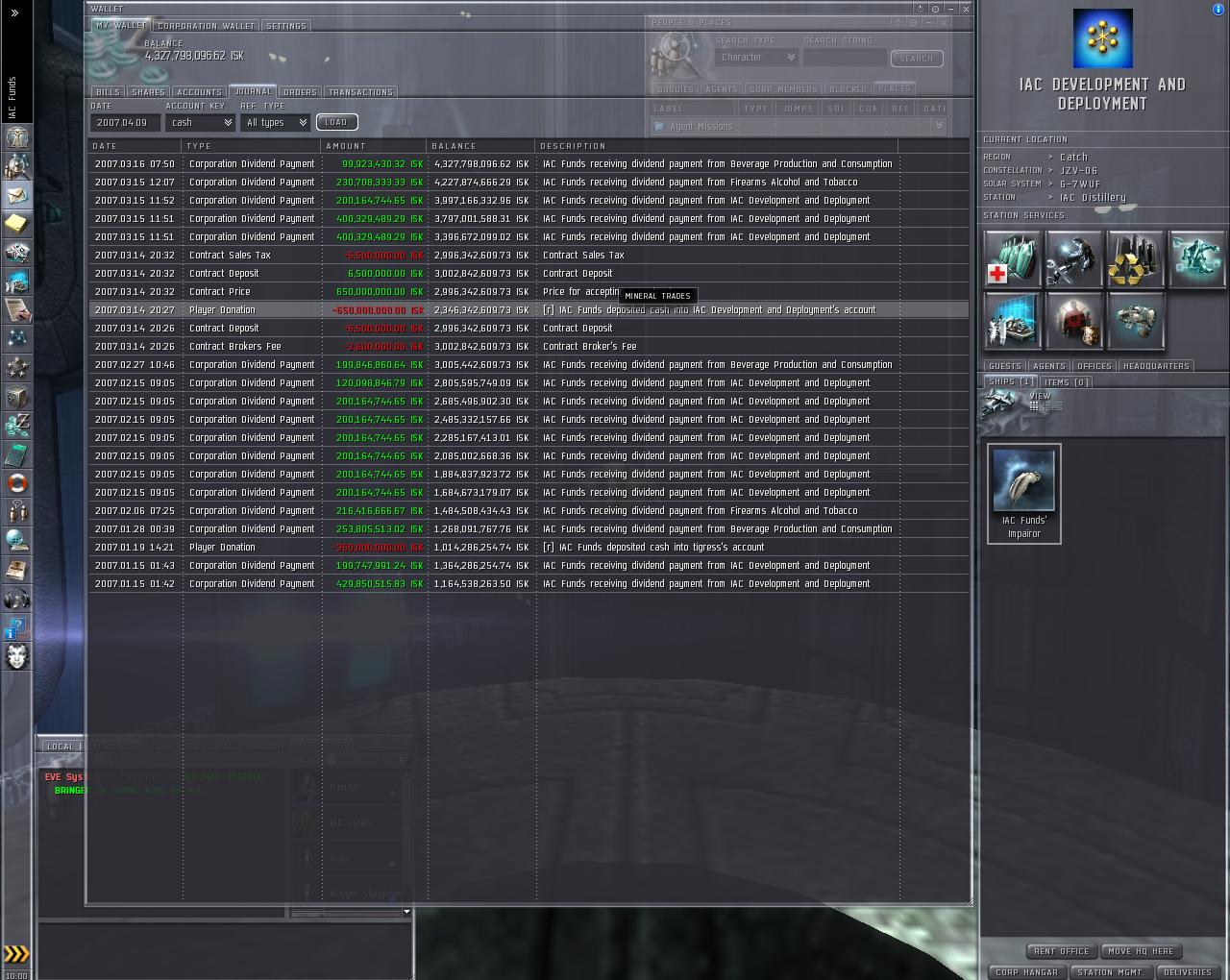This screenshot has height=980, width=1230.
Task: Open the ship fitting station service
Action: (x=1136, y=320)
